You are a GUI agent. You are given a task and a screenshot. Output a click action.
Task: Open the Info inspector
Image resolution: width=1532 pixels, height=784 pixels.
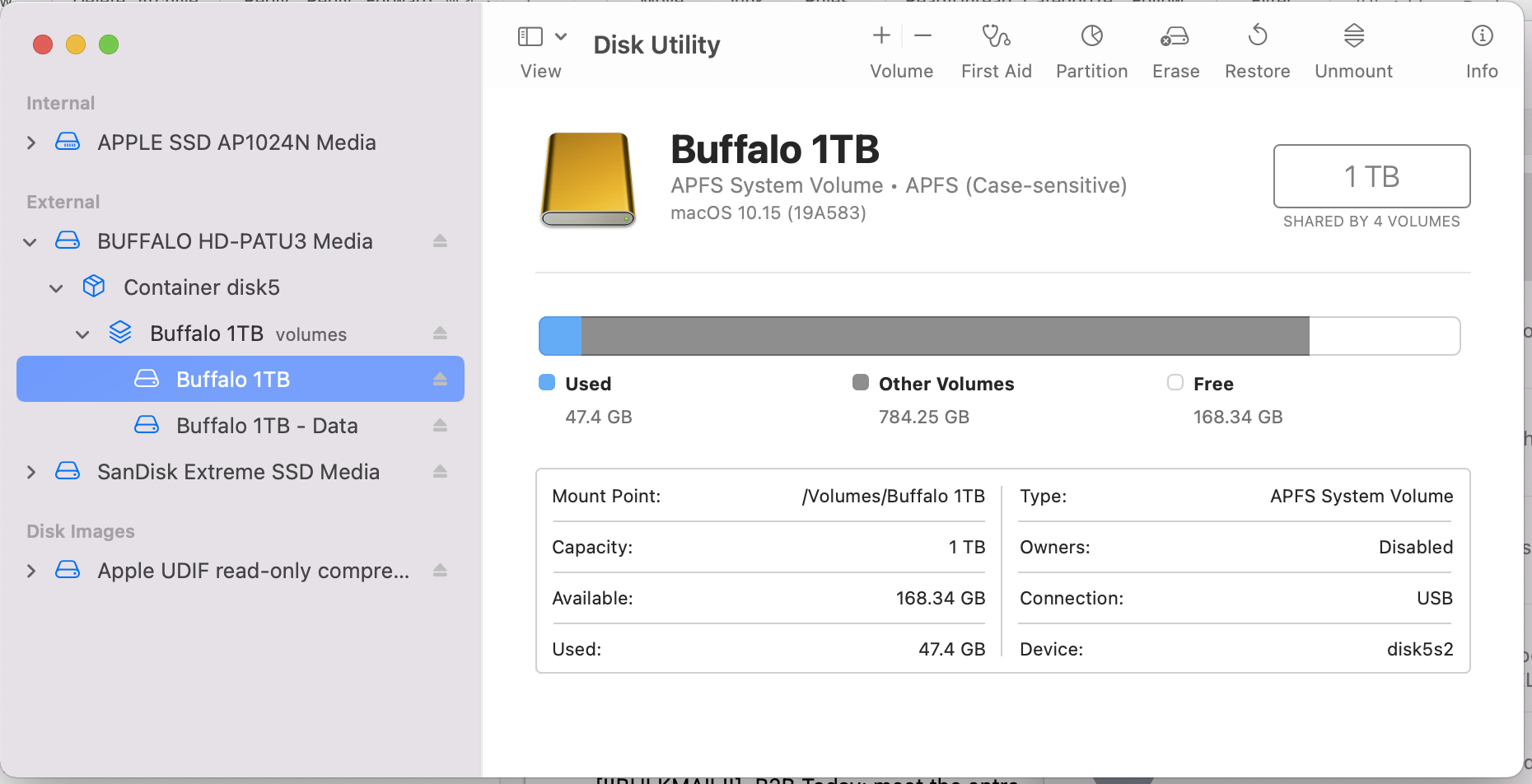(x=1482, y=36)
